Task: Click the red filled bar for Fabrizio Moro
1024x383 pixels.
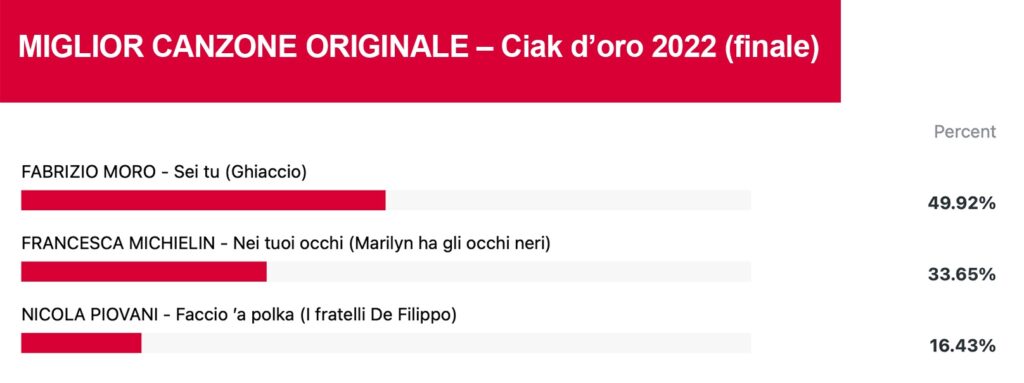Action: (203, 200)
